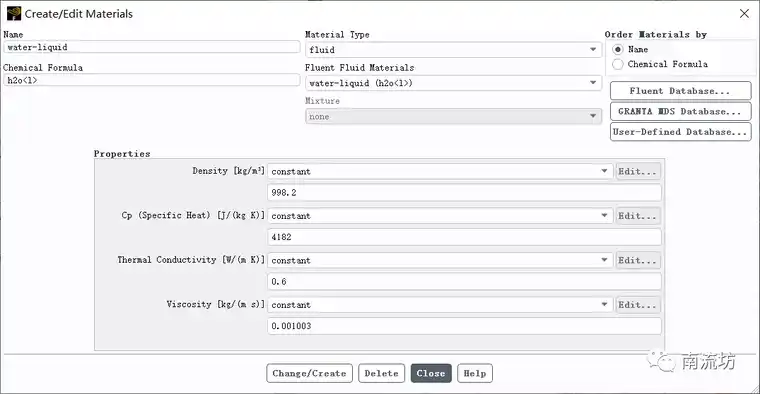Click the Chemical Formula field h2o<l>
The image size is (760, 394).
(152, 80)
